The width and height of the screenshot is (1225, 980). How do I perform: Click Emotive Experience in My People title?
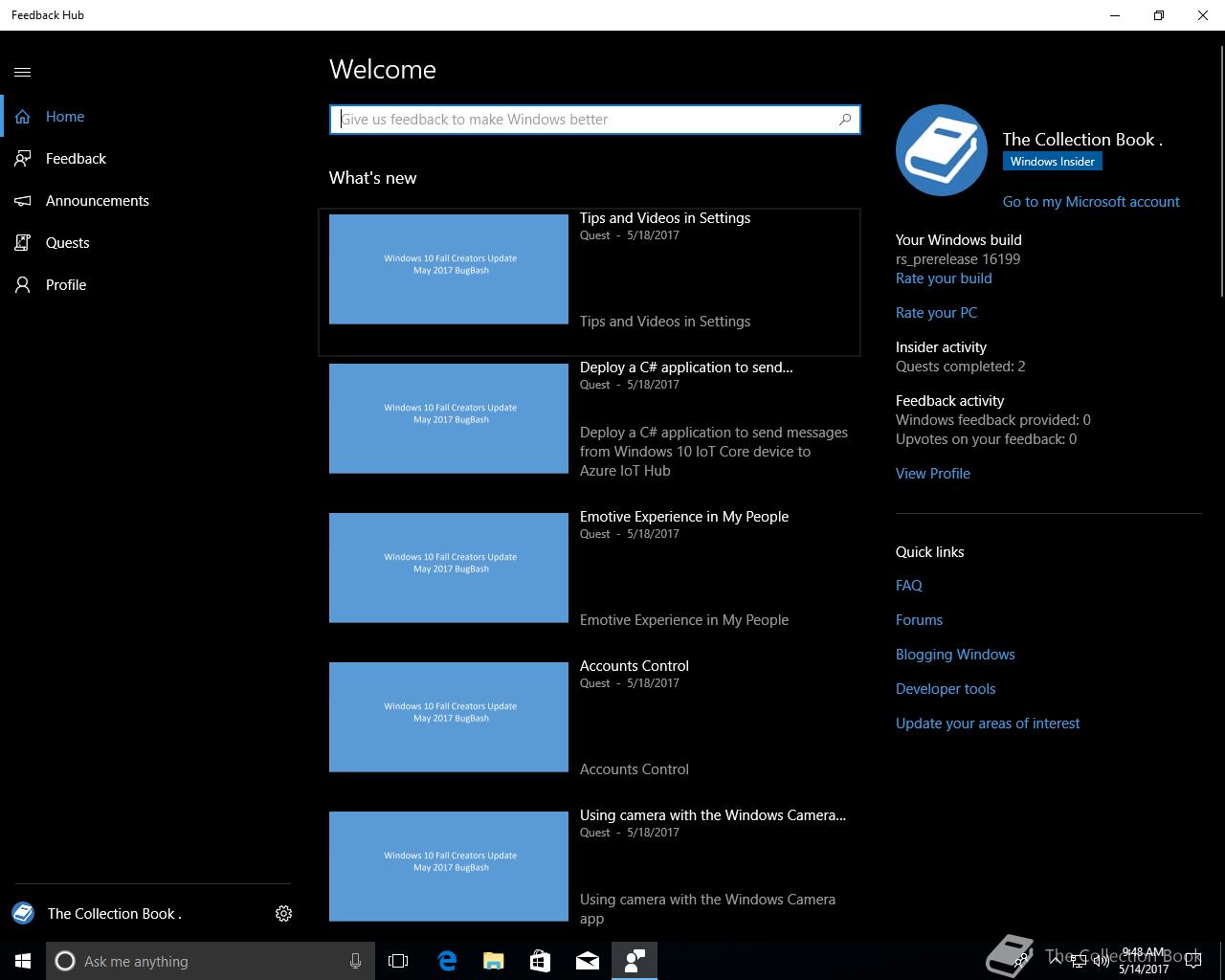[684, 517]
